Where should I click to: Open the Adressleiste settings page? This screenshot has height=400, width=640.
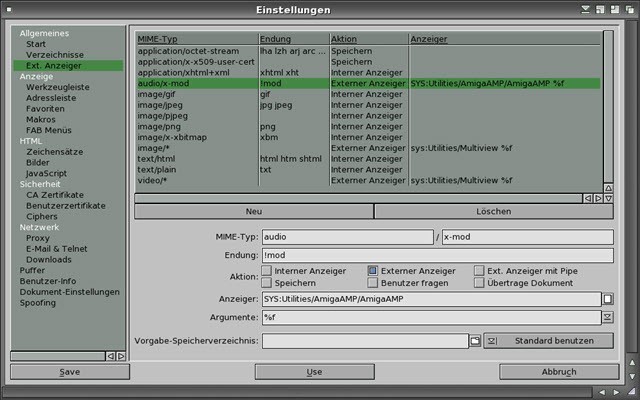(x=51, y=98)
